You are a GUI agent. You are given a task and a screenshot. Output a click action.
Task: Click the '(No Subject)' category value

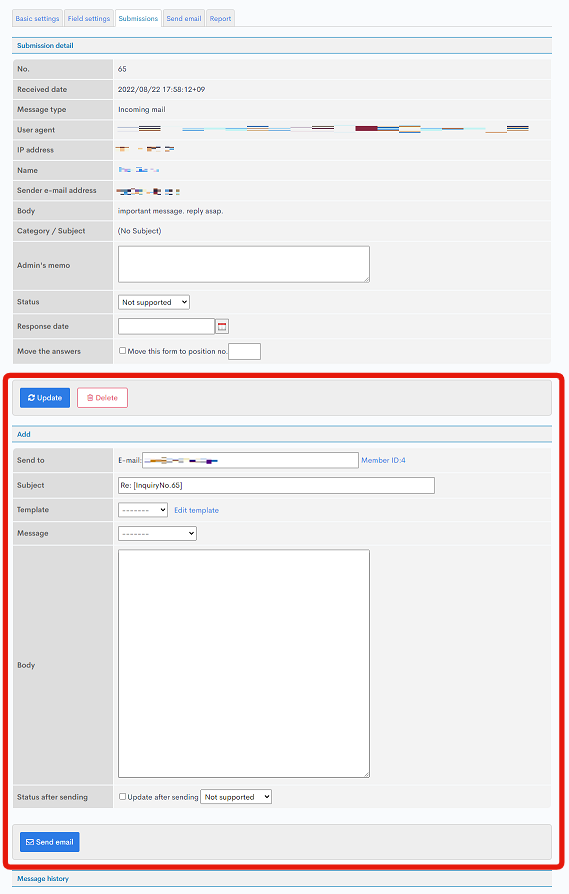coord(139,231)
